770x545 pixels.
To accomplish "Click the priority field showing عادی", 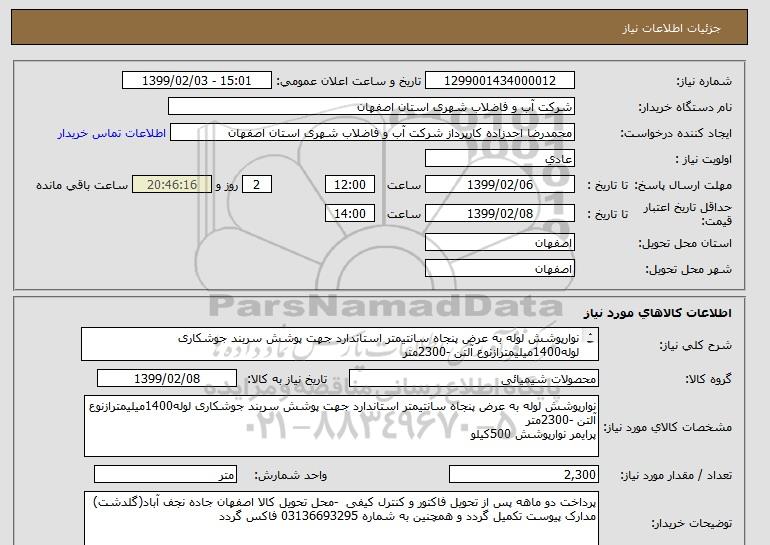I will (499, 159).
